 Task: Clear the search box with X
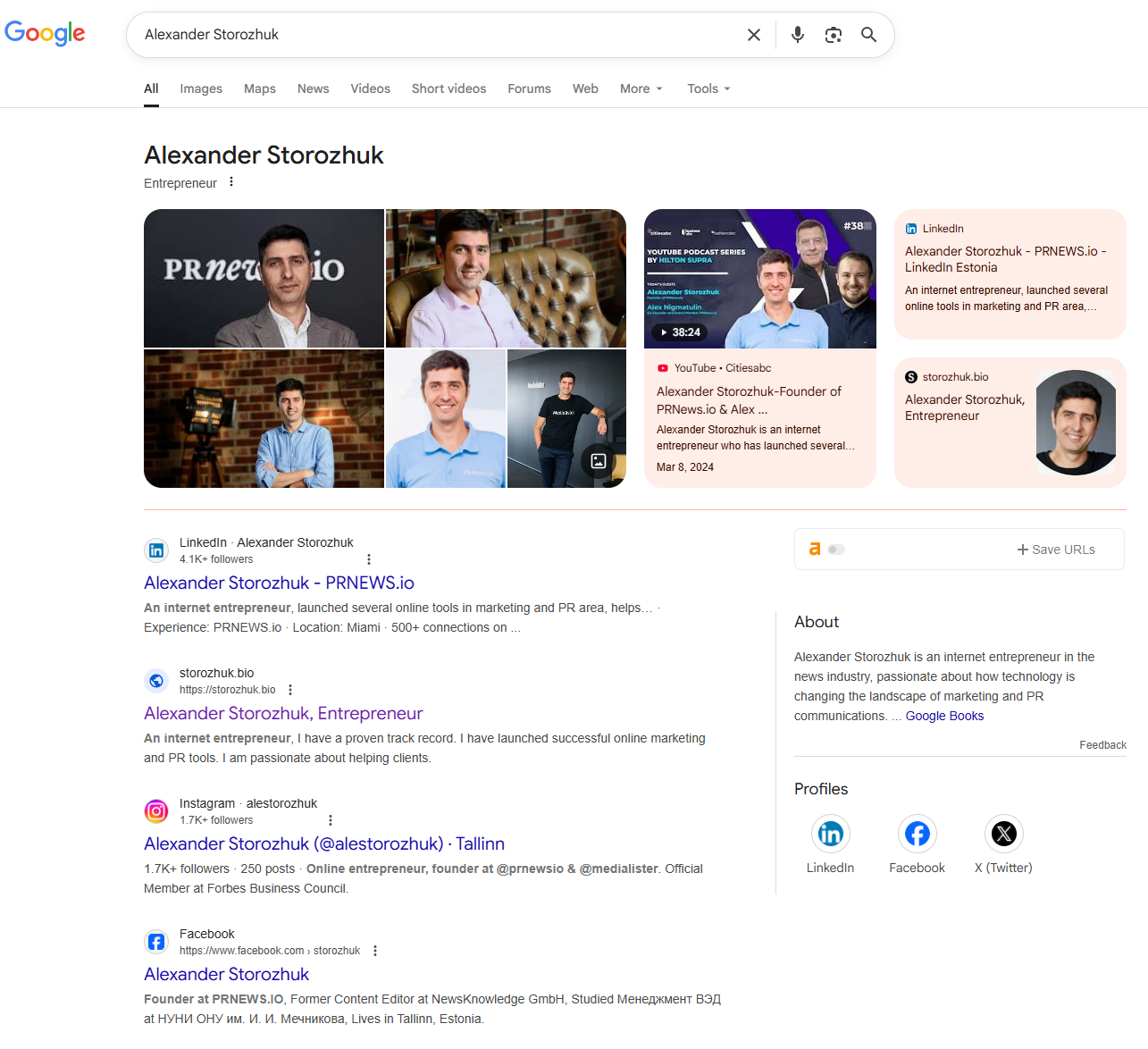point(754,35)
